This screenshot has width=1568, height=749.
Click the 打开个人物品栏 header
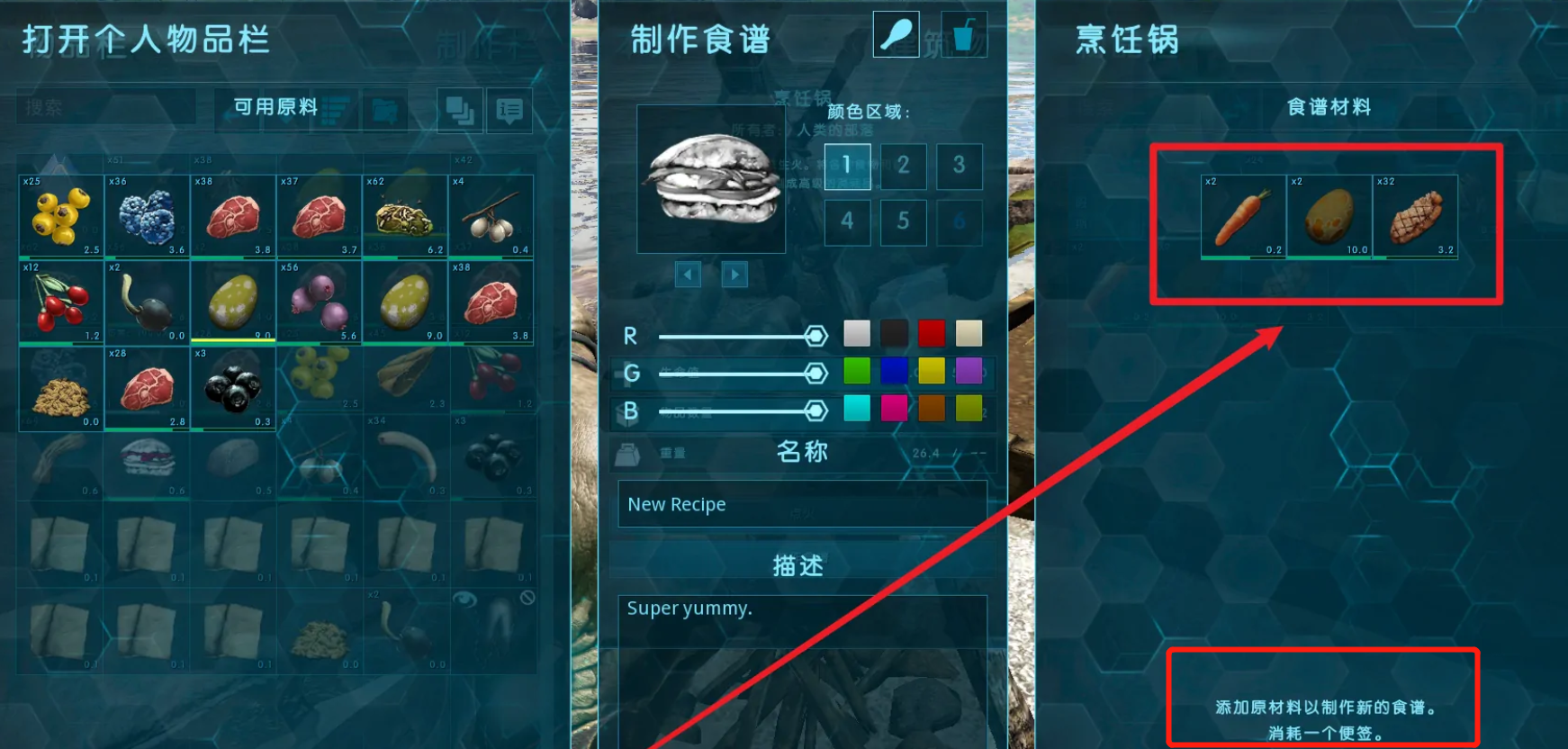click(146, 40)
